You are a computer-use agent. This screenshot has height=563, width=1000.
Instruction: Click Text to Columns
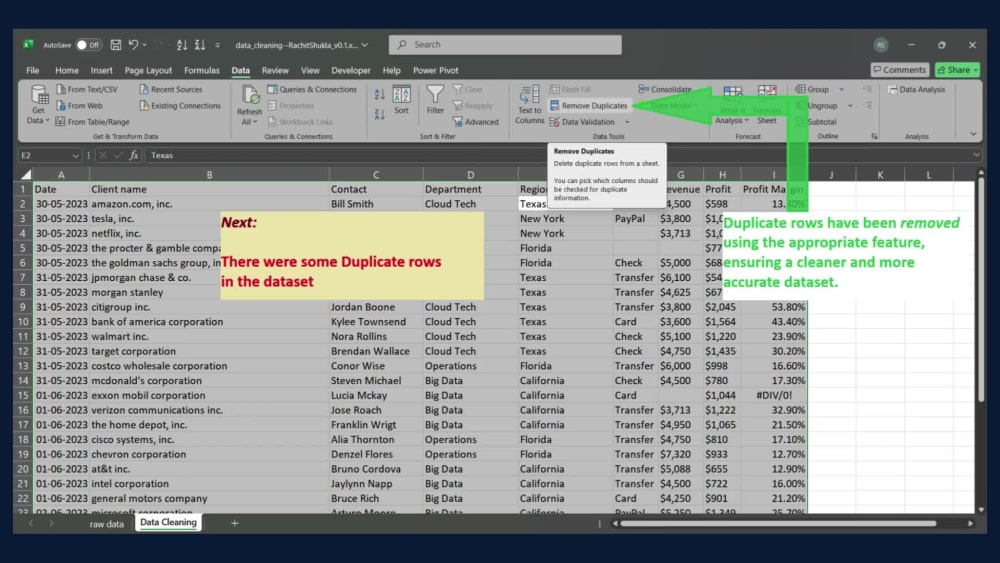click(x=529, y=105)
